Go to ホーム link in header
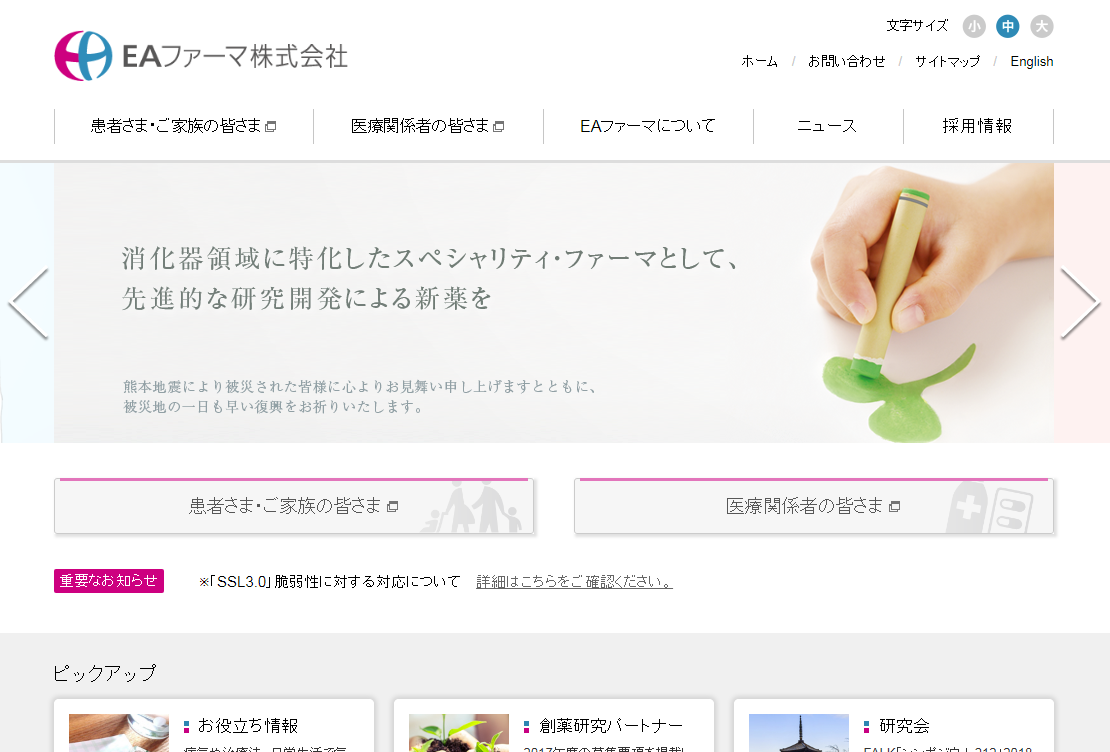Image resolution: width=1110 pixels, height=752 pixels. [x=760, y=62]
